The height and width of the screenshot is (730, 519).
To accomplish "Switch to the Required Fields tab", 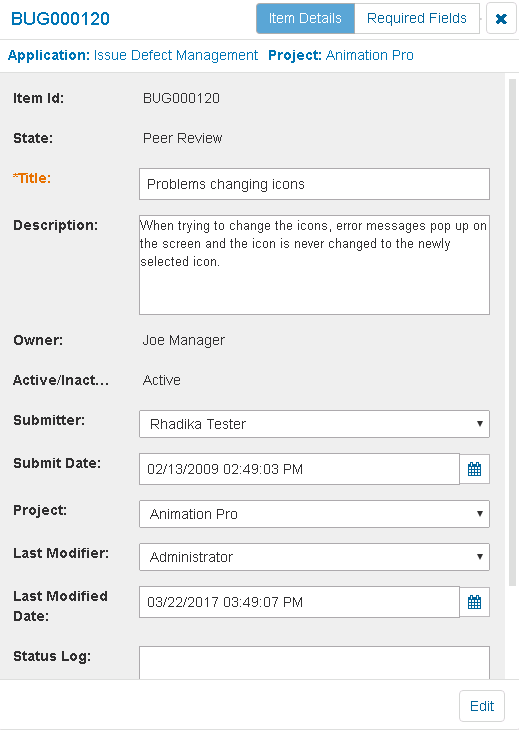I will 417,19.
